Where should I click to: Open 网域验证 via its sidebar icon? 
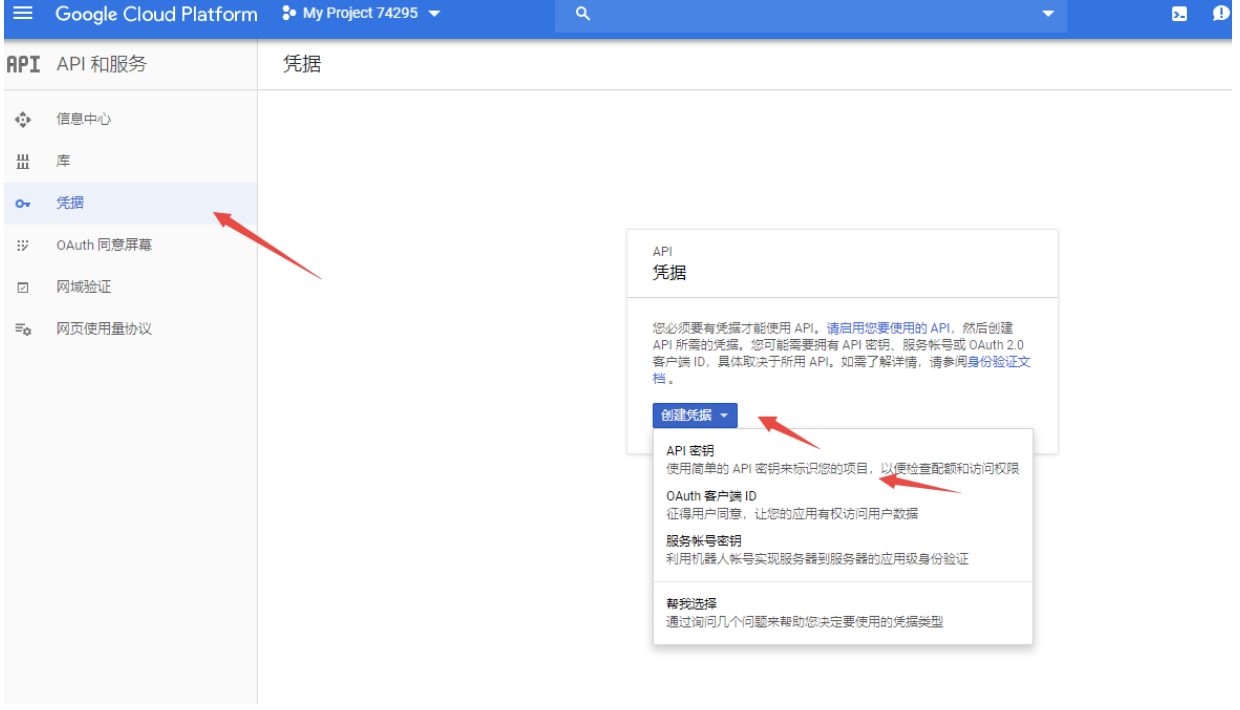pyautogui.click(x=23, y=286)
